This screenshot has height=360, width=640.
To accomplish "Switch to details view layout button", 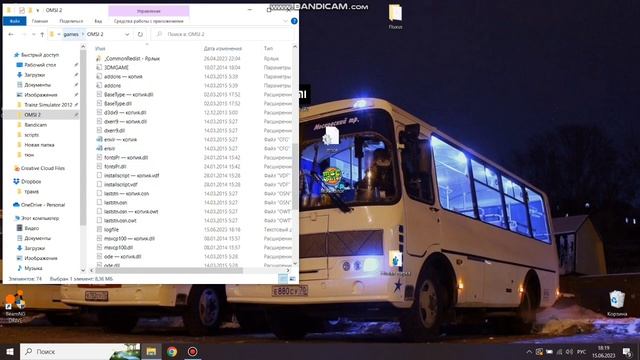I will (x=283, y=279).
